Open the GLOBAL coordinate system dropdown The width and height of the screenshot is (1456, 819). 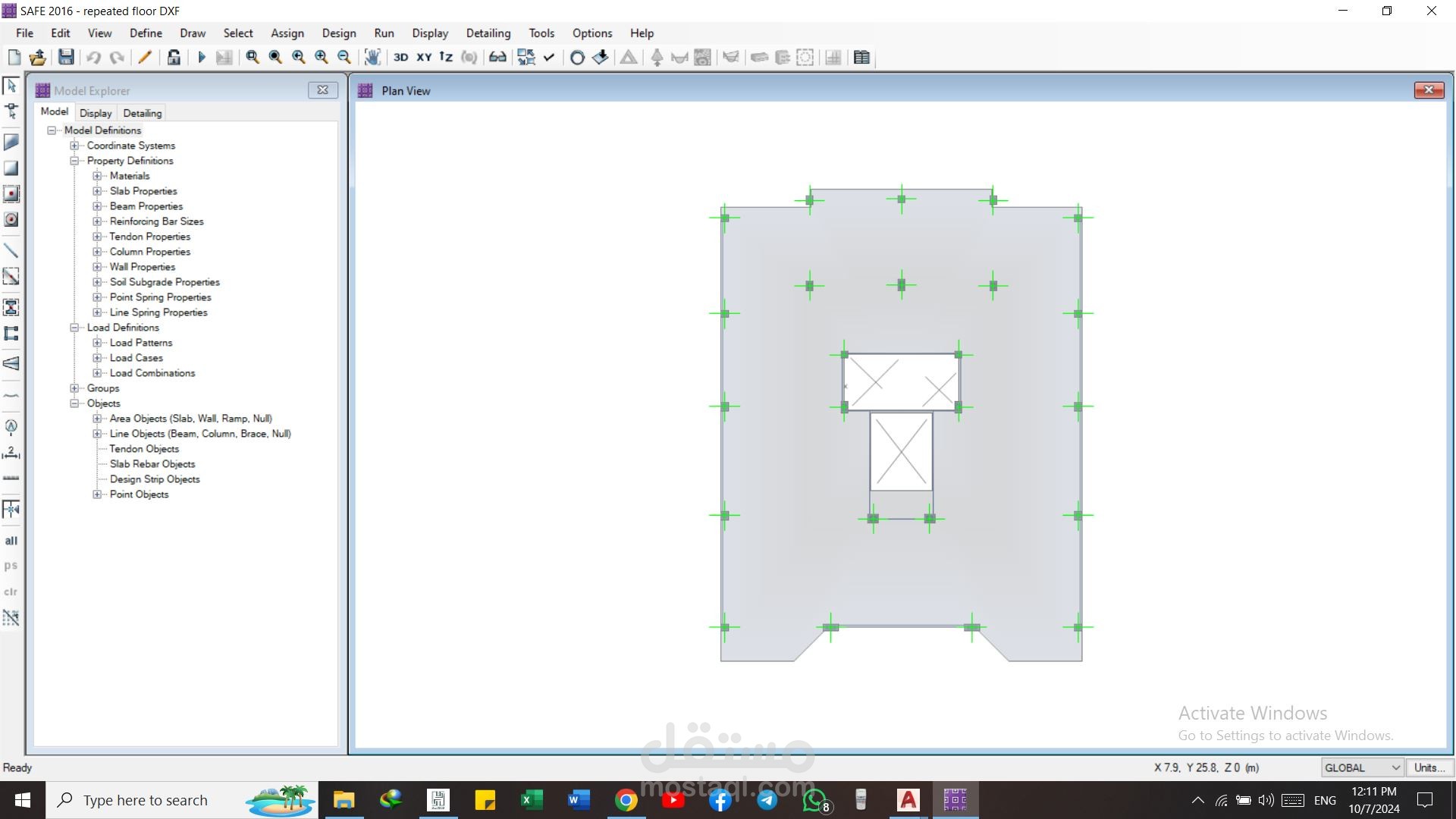click(x=1362, y=767)
